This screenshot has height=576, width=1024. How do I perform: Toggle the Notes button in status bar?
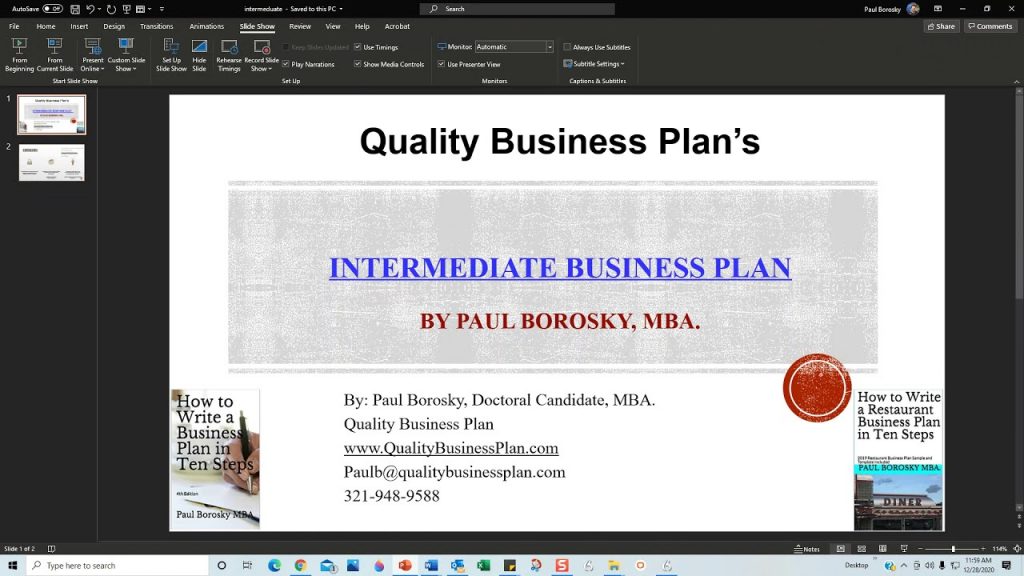(x=807, y=549)
